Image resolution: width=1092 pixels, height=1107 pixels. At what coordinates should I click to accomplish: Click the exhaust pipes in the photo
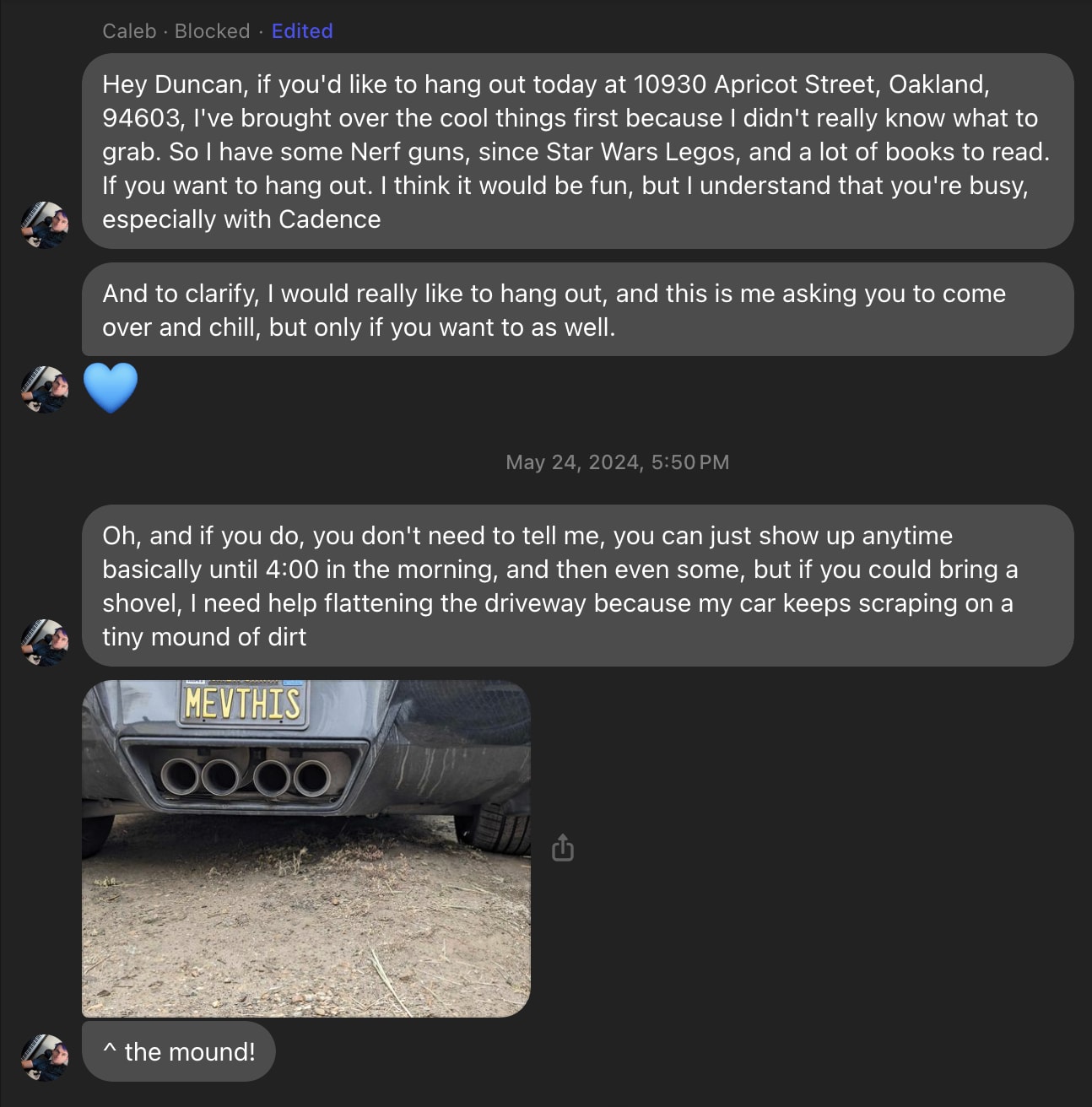(x=246, y=776)
